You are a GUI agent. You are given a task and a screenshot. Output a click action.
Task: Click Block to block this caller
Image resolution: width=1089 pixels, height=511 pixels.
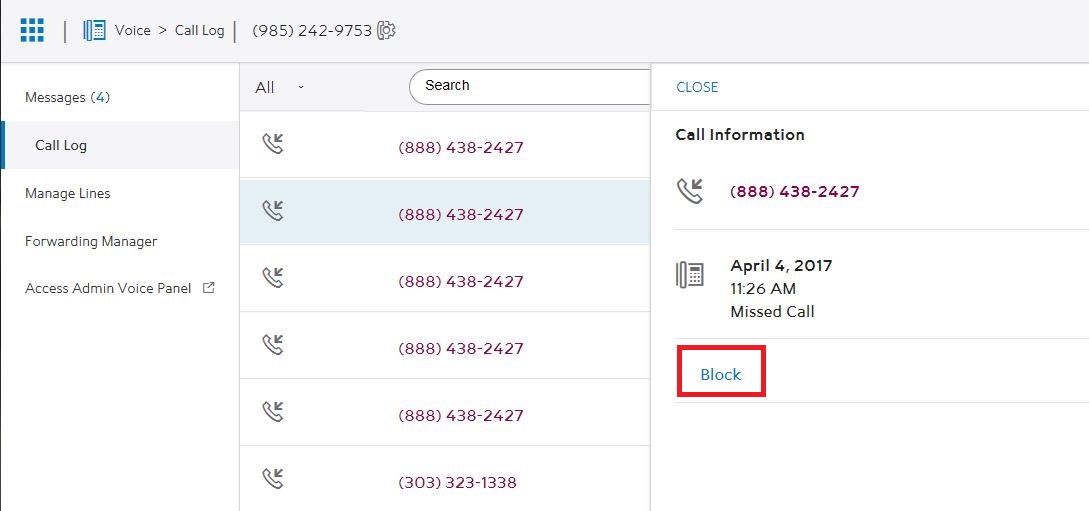tap(721, 374)
